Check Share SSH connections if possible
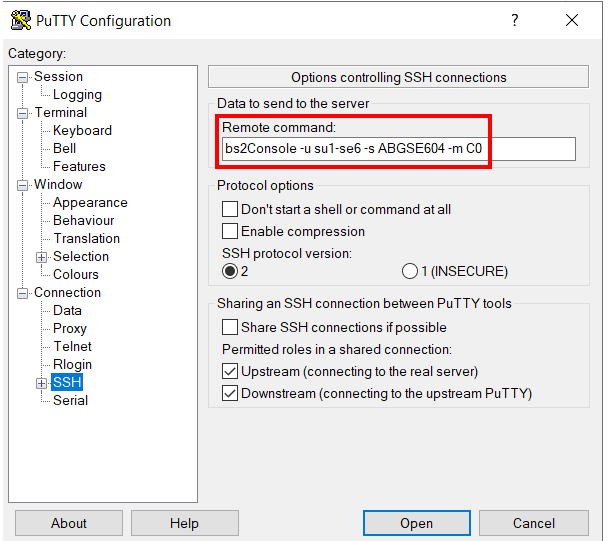Viewport: 615px width, 541px height. tap(230, 328)
